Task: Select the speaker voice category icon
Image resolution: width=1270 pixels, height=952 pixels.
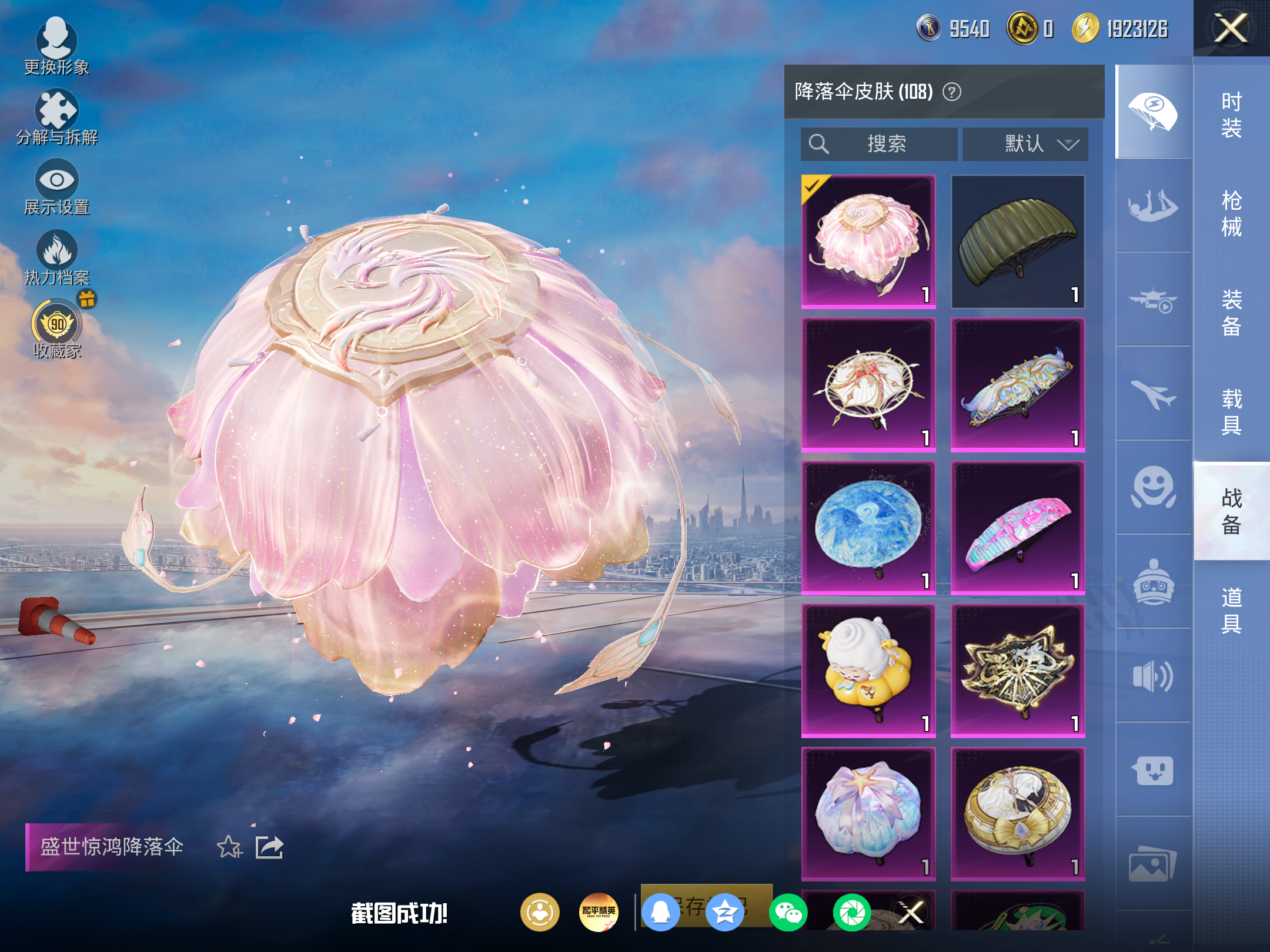Action: click(x=1153, y=676)
